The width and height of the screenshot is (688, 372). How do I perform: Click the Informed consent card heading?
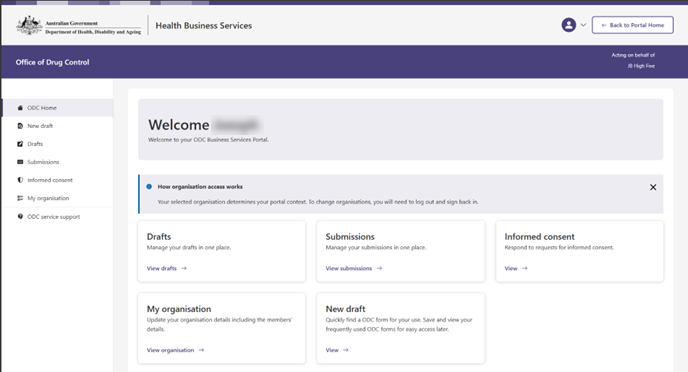(x=539, y=236)
